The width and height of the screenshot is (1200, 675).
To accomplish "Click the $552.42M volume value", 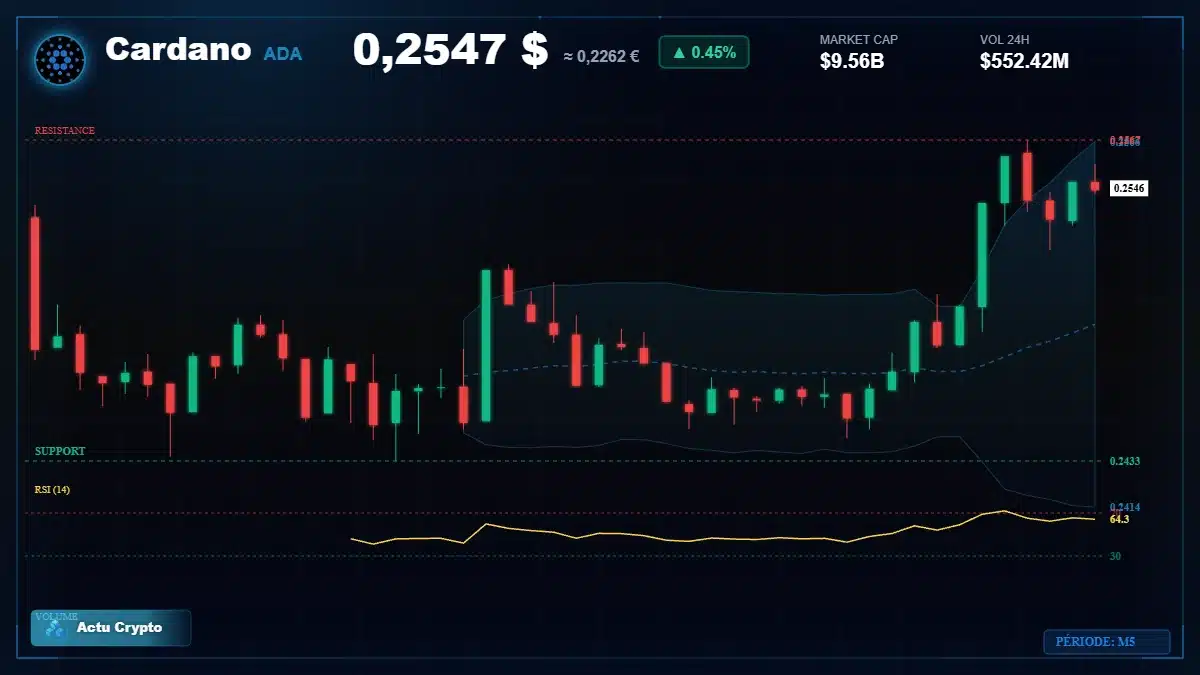I will coord(1025,61).
